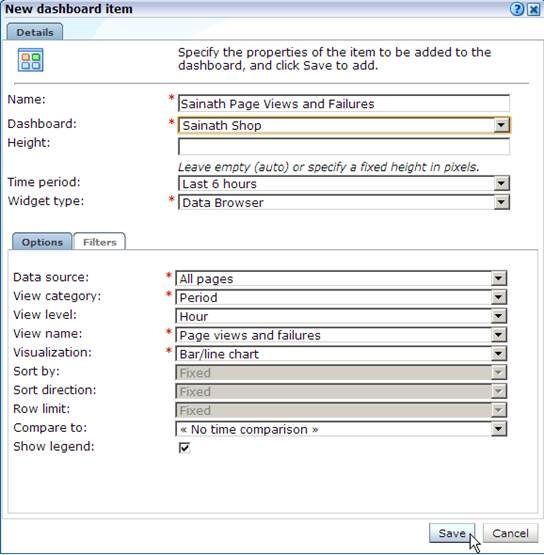
Task: Click into the Height input field
Action: pyautogui.click(x=344, y=146)
